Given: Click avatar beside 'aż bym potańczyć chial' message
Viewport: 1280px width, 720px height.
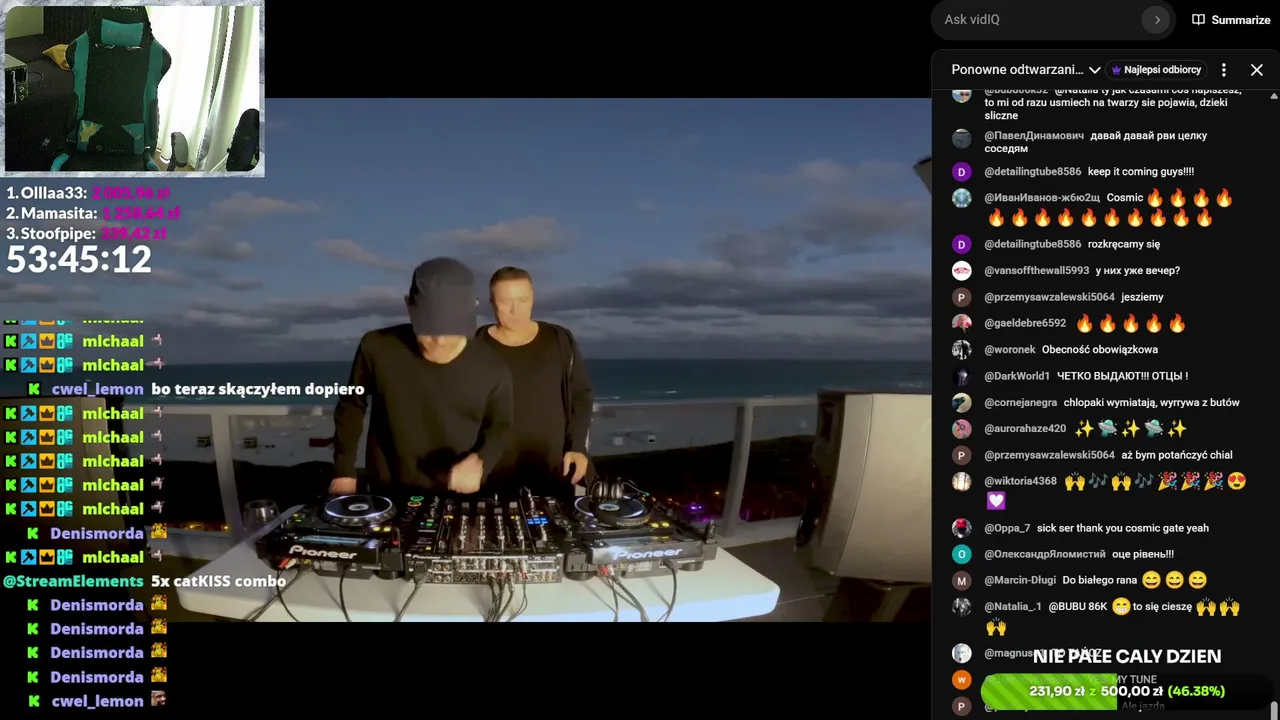Looking at the screenshot, I should click(961, 455).
